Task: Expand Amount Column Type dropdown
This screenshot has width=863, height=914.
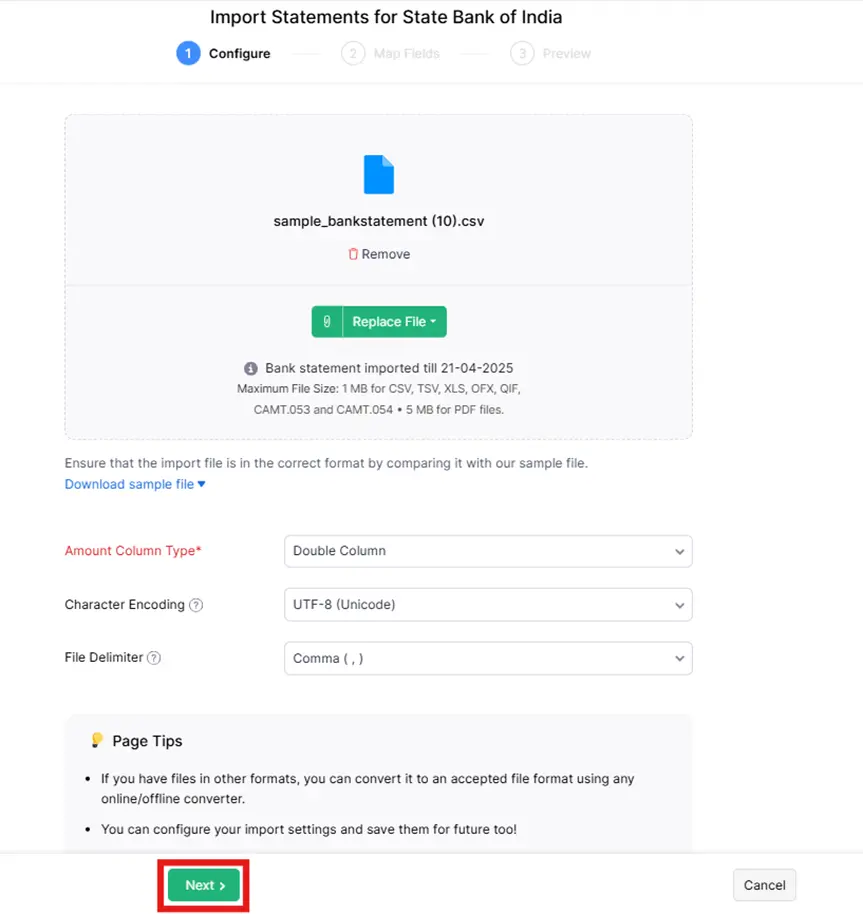Action: click(488, 551)
